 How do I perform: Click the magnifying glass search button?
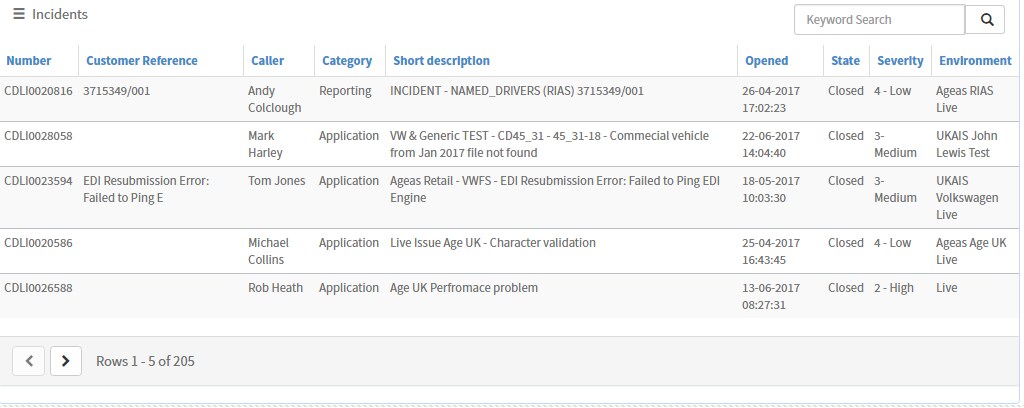point(985,19)
